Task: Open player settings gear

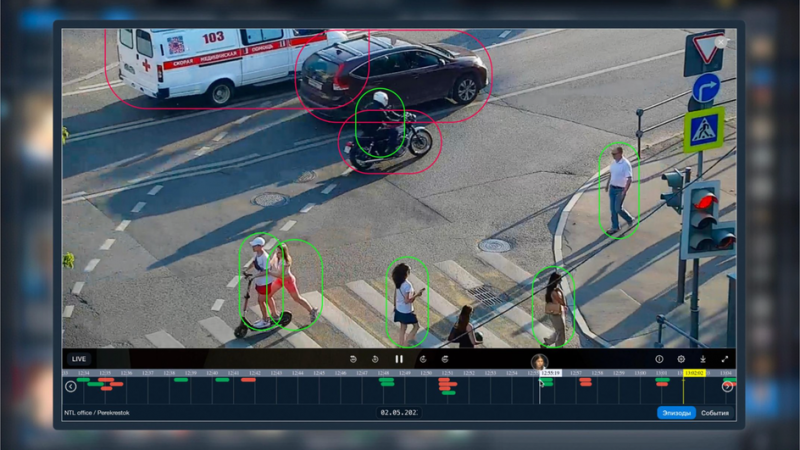Action: click(681, 359)
